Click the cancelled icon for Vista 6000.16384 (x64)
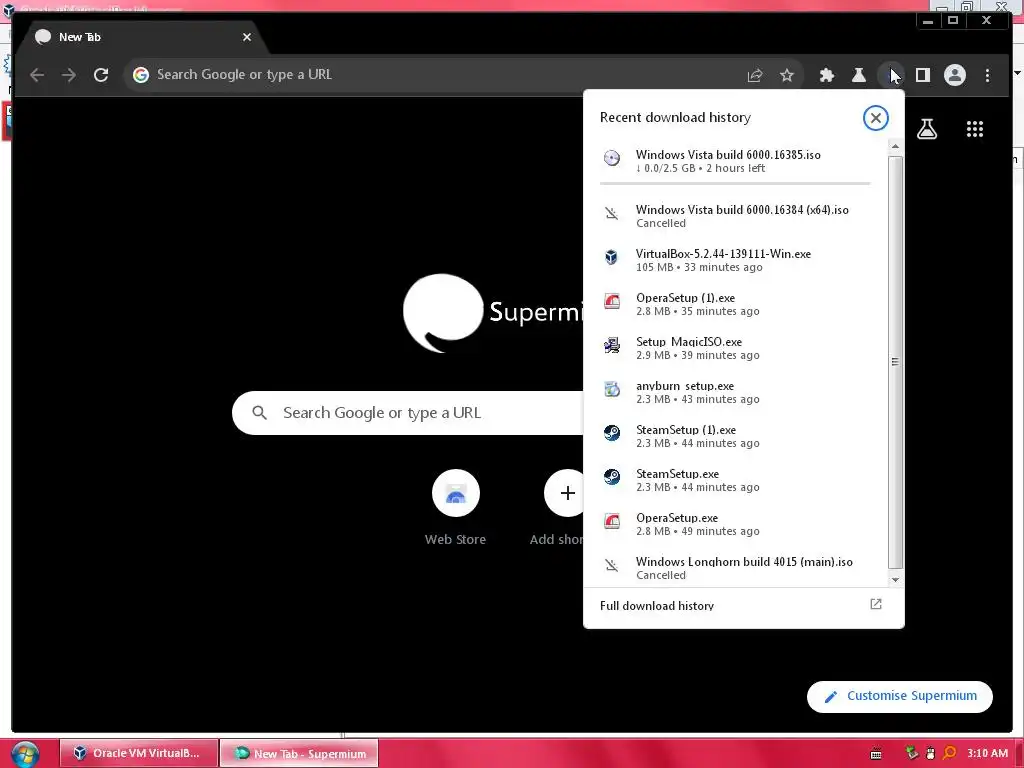The image size is (1024, 768). click(611, 213)
